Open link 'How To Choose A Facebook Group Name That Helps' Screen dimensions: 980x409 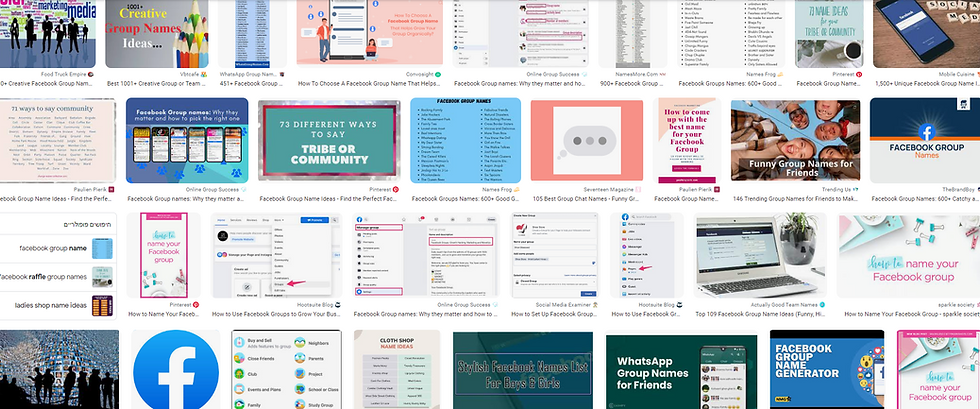(369, 83)
